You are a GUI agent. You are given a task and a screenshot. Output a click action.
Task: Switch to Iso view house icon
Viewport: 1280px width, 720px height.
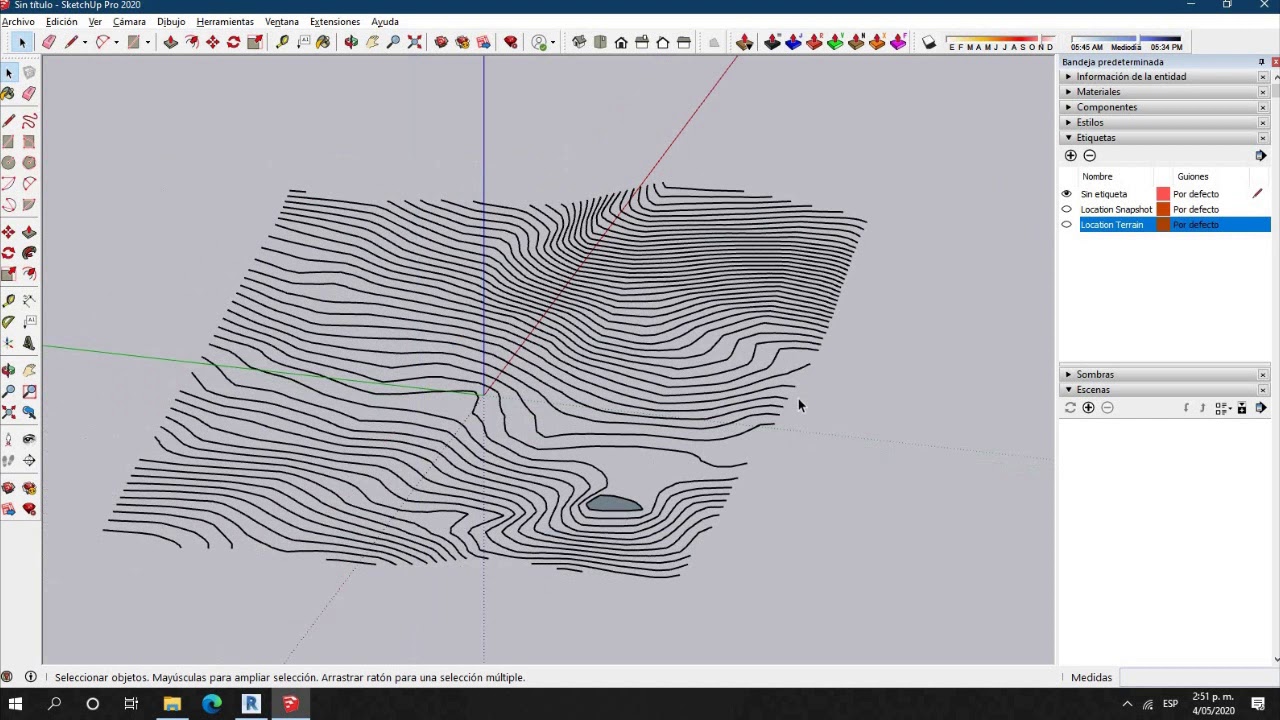[x=579, y=42]
